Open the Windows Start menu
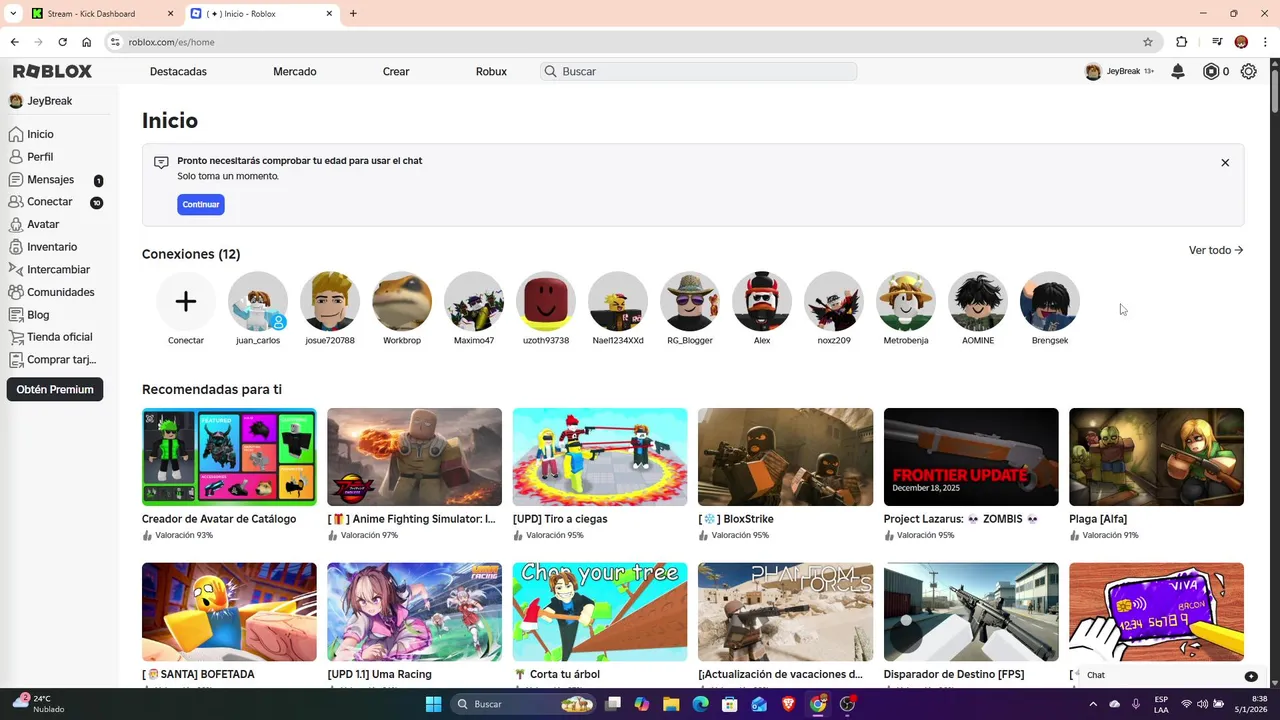Screen dimensions: 1280x720 click(433, 704)
